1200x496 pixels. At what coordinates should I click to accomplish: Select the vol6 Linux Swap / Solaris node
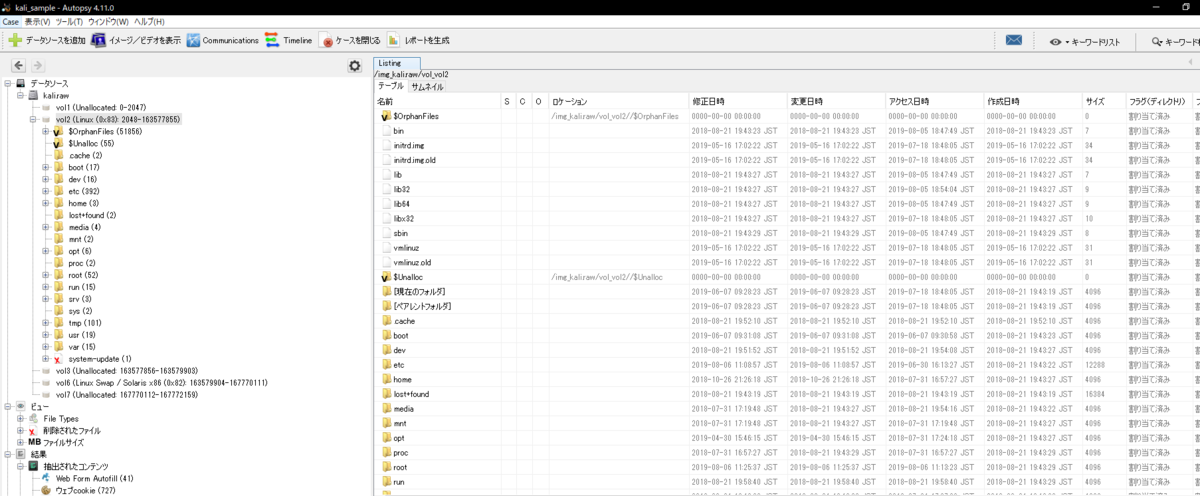coord(161,382)
